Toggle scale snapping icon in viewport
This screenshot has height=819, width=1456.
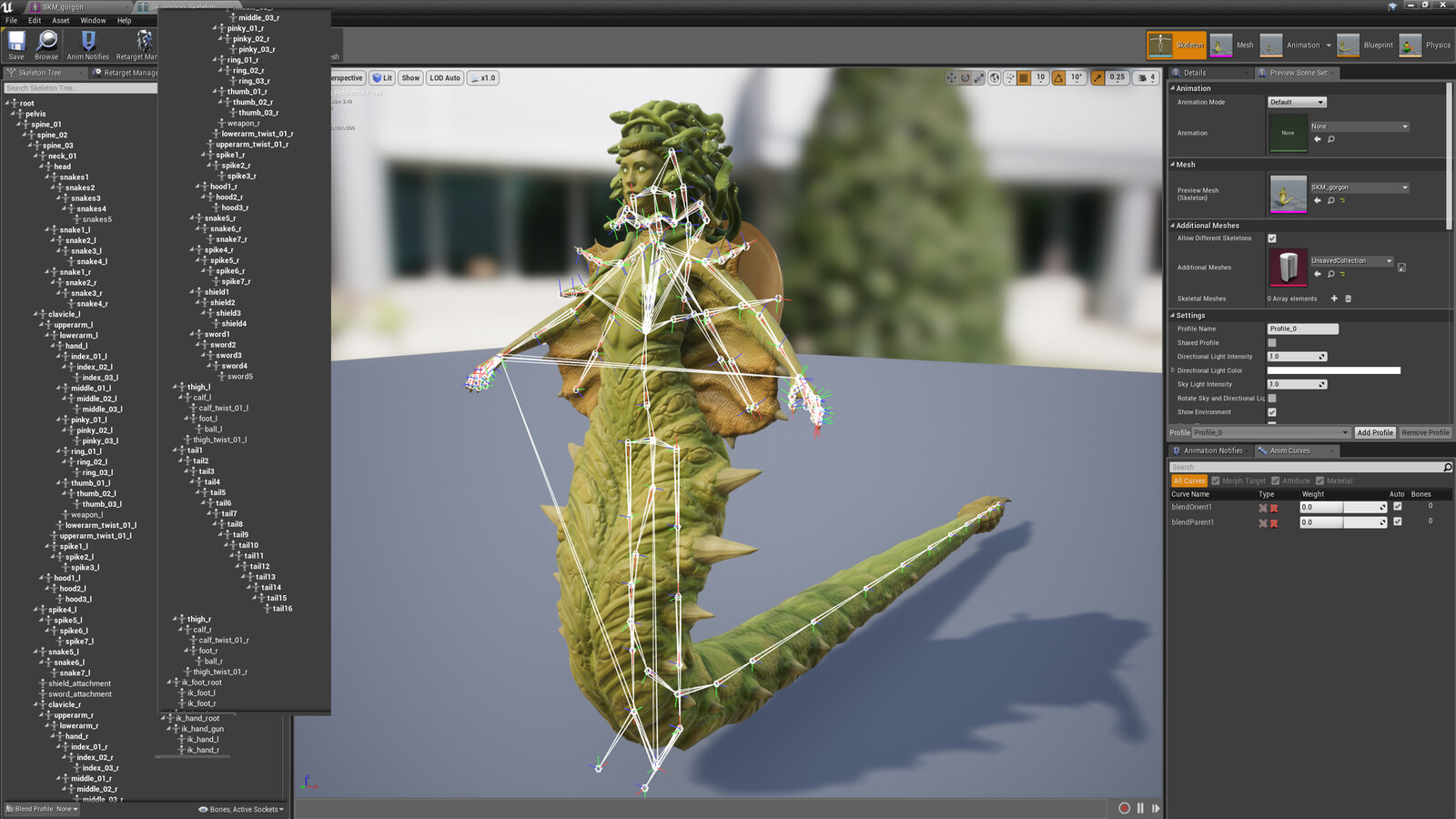point(1097,78)
